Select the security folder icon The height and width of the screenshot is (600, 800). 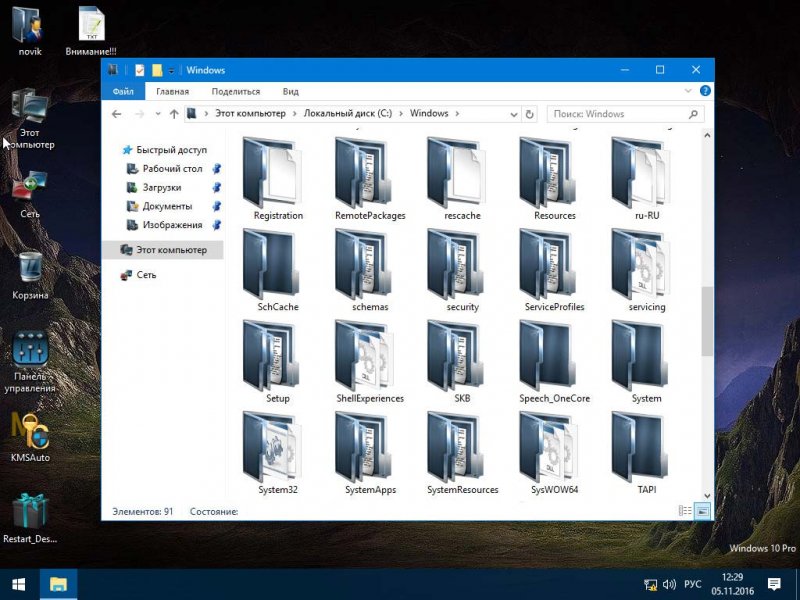(x=457, y=264)
